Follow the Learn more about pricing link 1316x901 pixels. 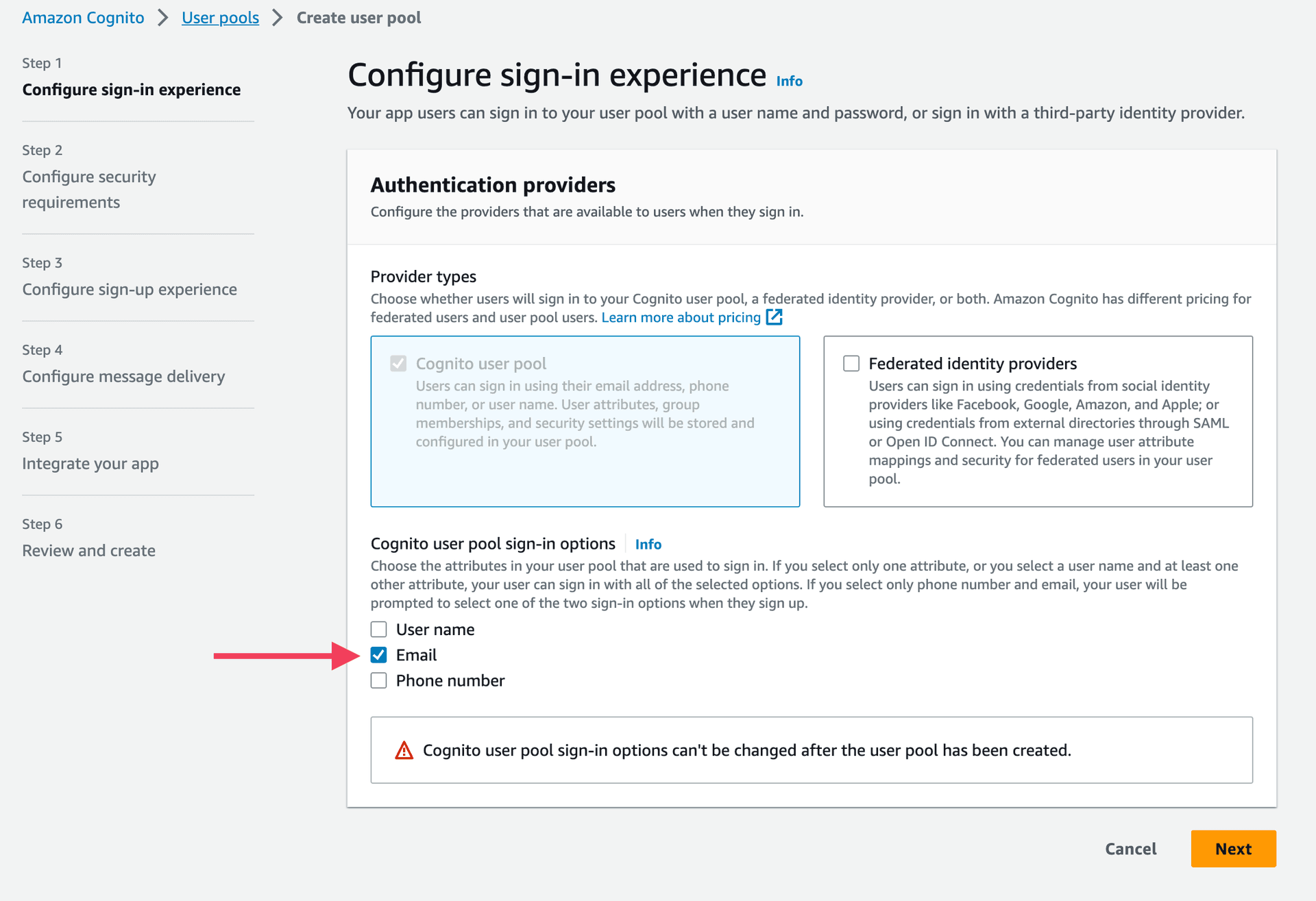point(681,317)
